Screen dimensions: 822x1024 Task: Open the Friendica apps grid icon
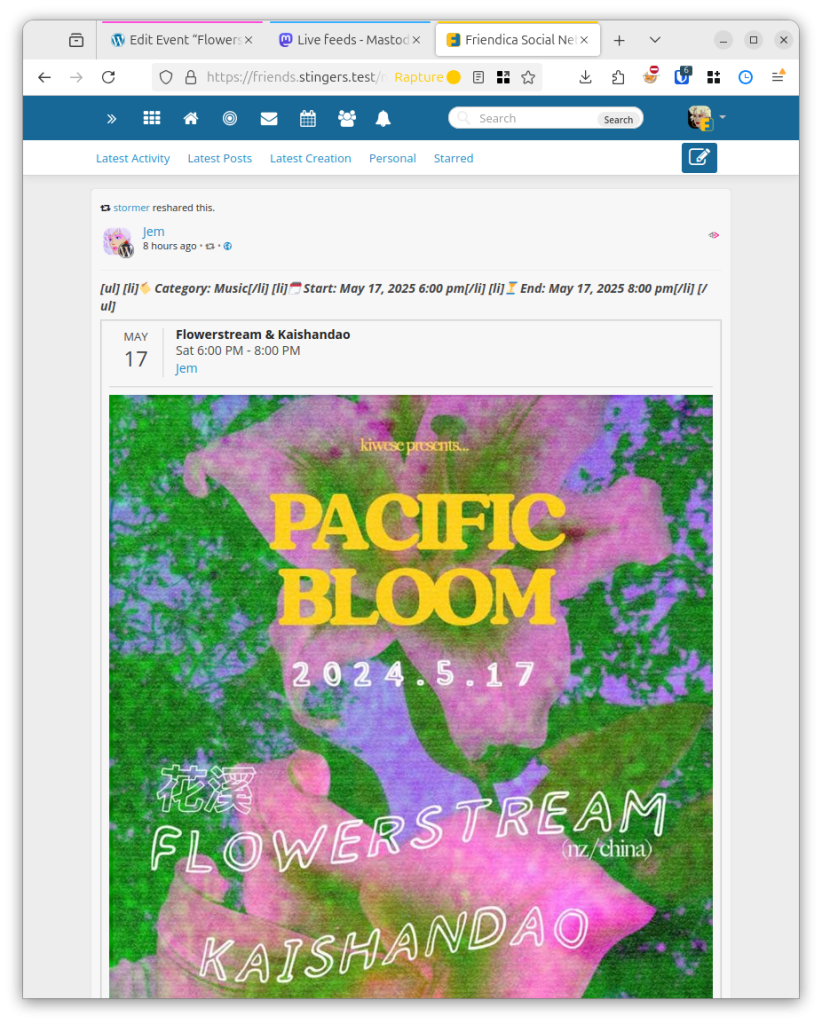point(151,118)
